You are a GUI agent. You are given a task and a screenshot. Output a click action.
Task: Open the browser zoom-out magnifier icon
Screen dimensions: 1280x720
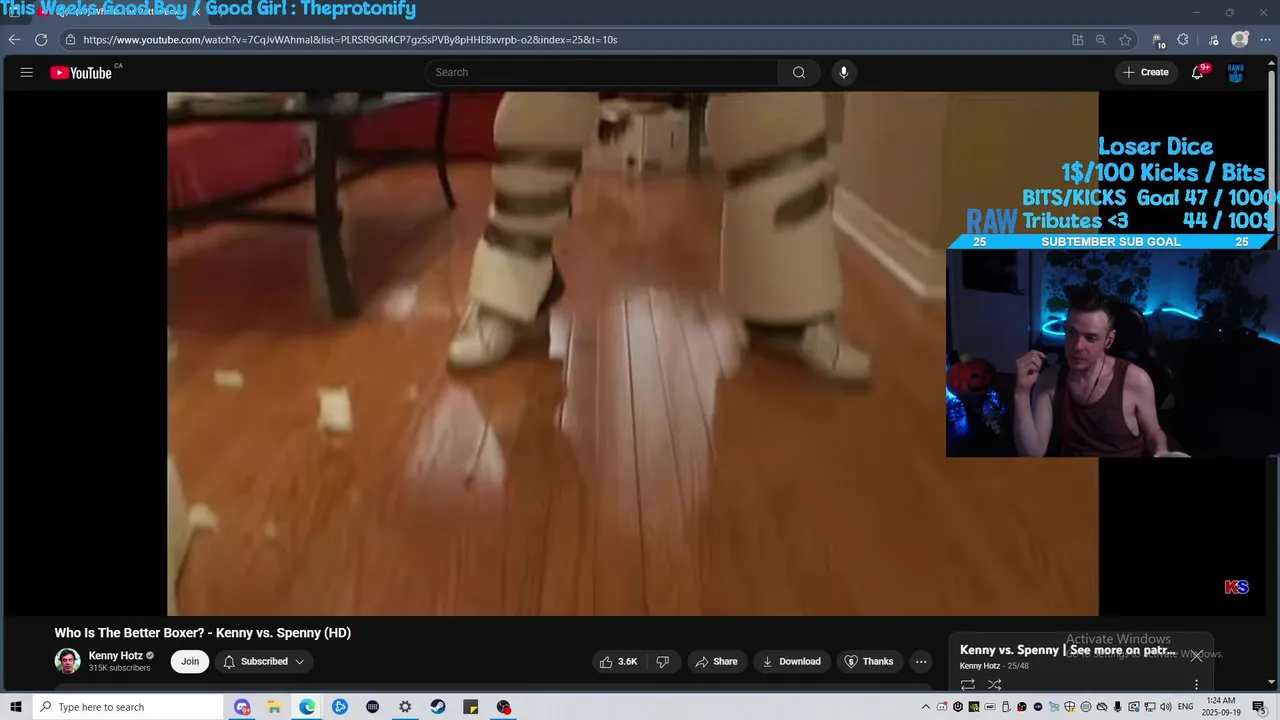[1101, 40]
